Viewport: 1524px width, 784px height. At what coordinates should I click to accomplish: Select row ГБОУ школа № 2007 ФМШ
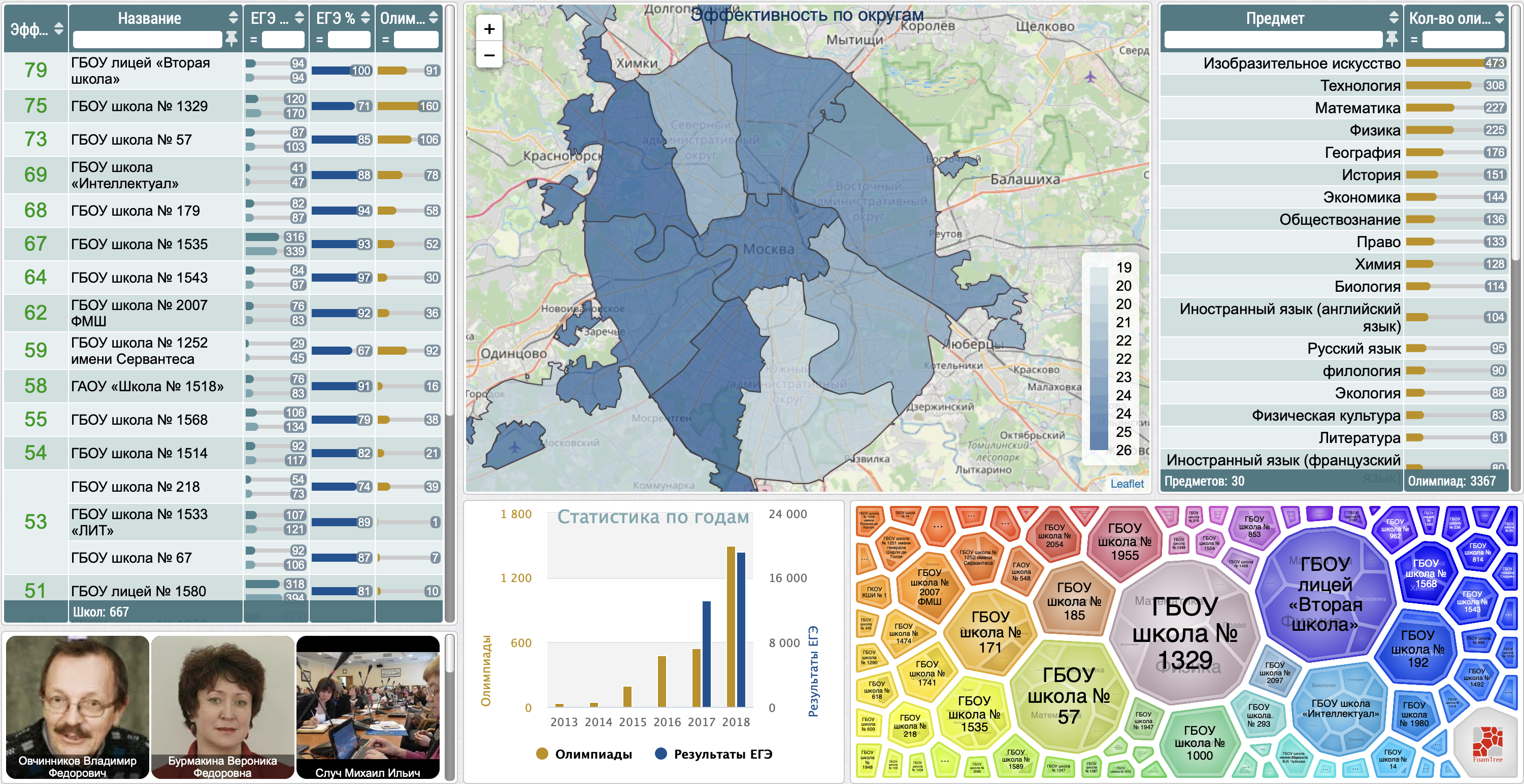(224, 313)
